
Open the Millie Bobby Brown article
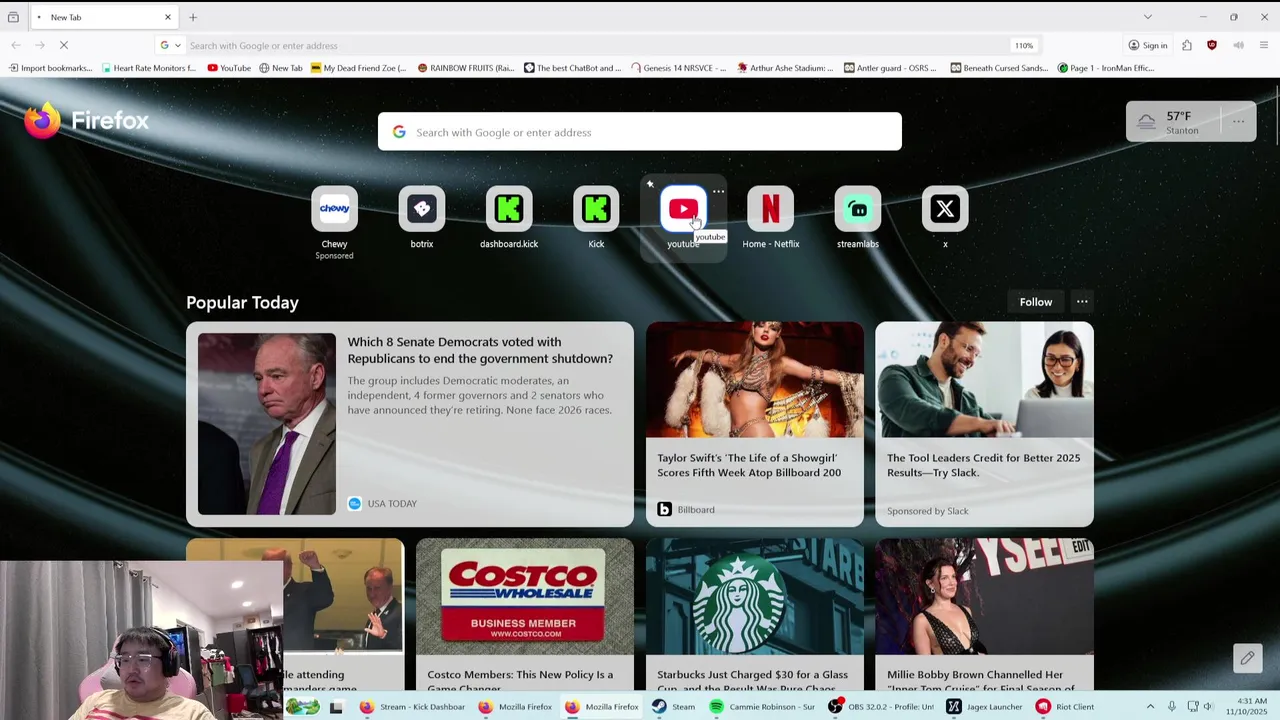coord(984,614)
